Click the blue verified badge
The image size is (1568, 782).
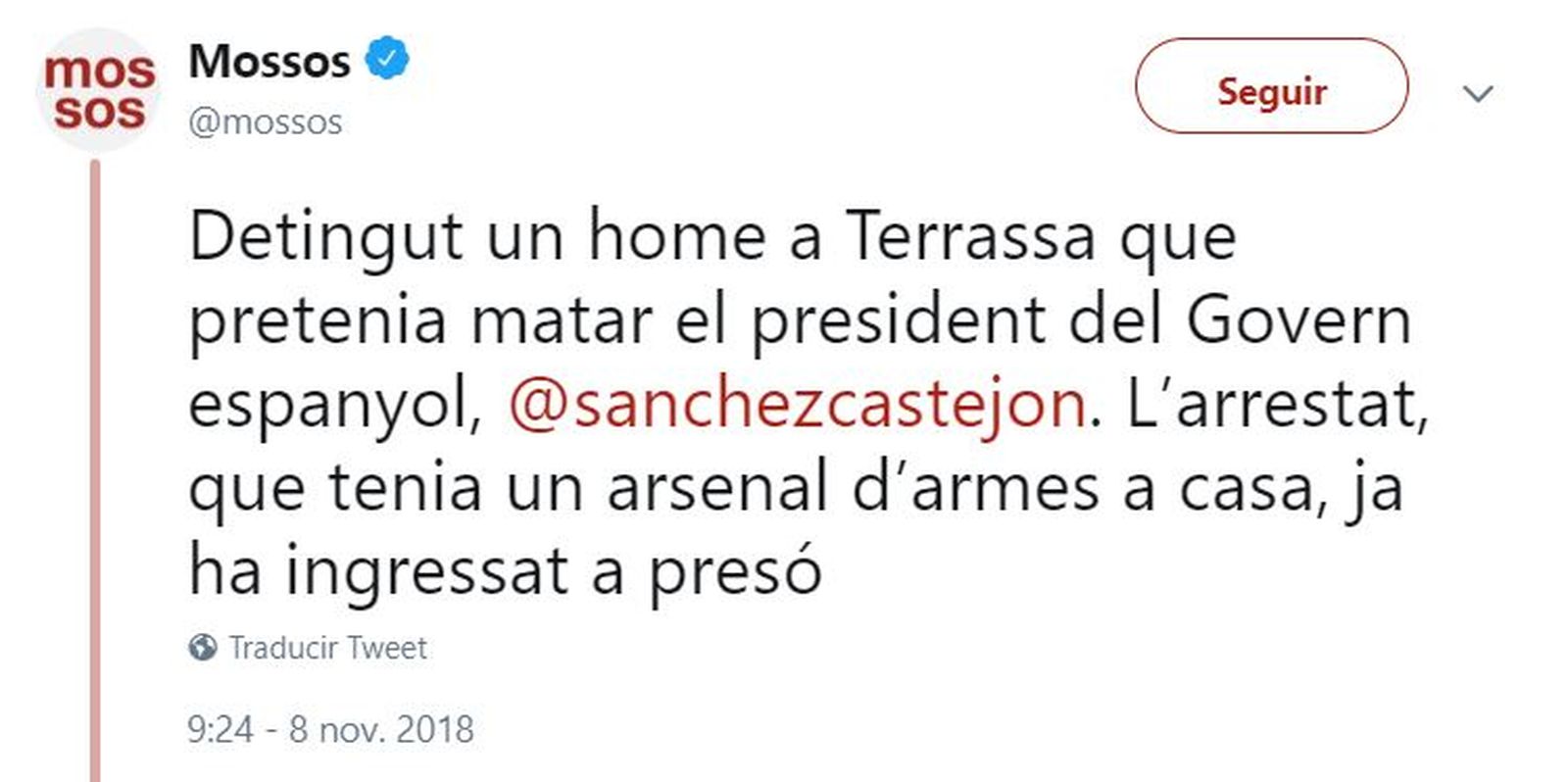coord(387,59)
